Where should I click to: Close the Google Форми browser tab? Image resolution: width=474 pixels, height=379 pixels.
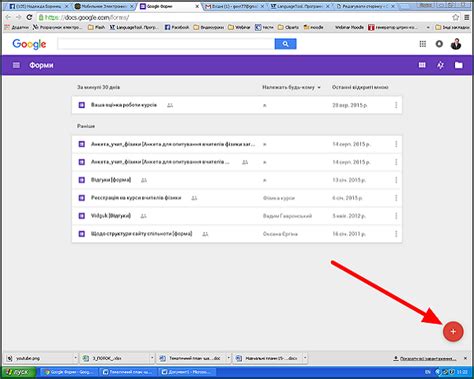(x=197, y=6)
